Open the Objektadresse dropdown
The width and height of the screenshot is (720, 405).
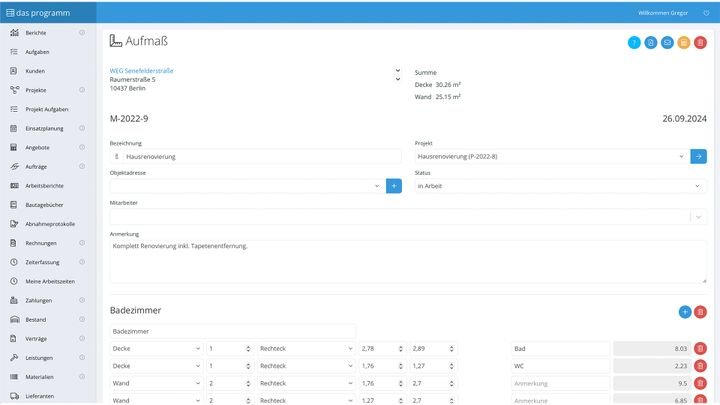[245, 186]
